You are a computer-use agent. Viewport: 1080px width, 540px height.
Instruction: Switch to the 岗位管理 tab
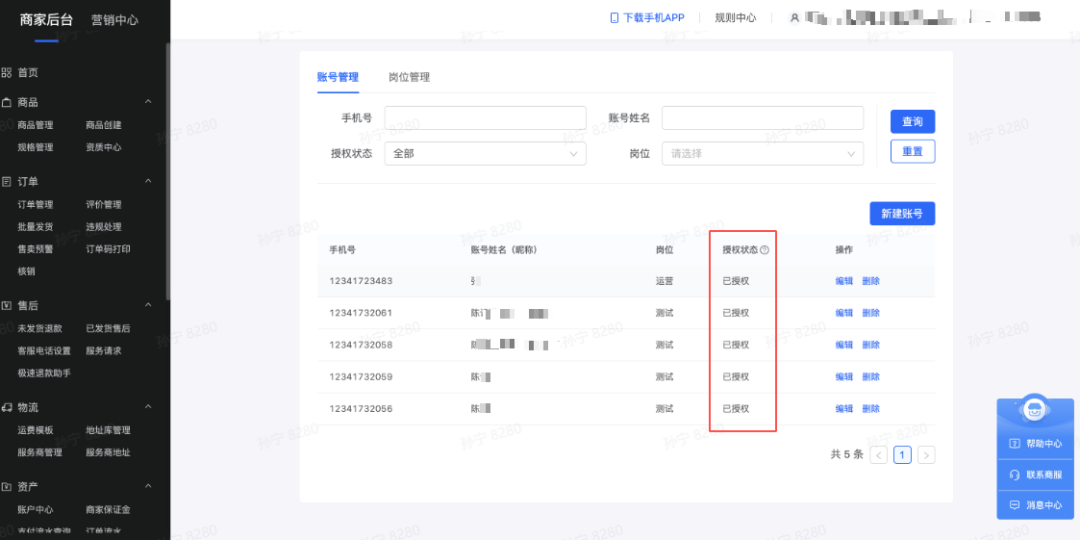tap(409, 77)
